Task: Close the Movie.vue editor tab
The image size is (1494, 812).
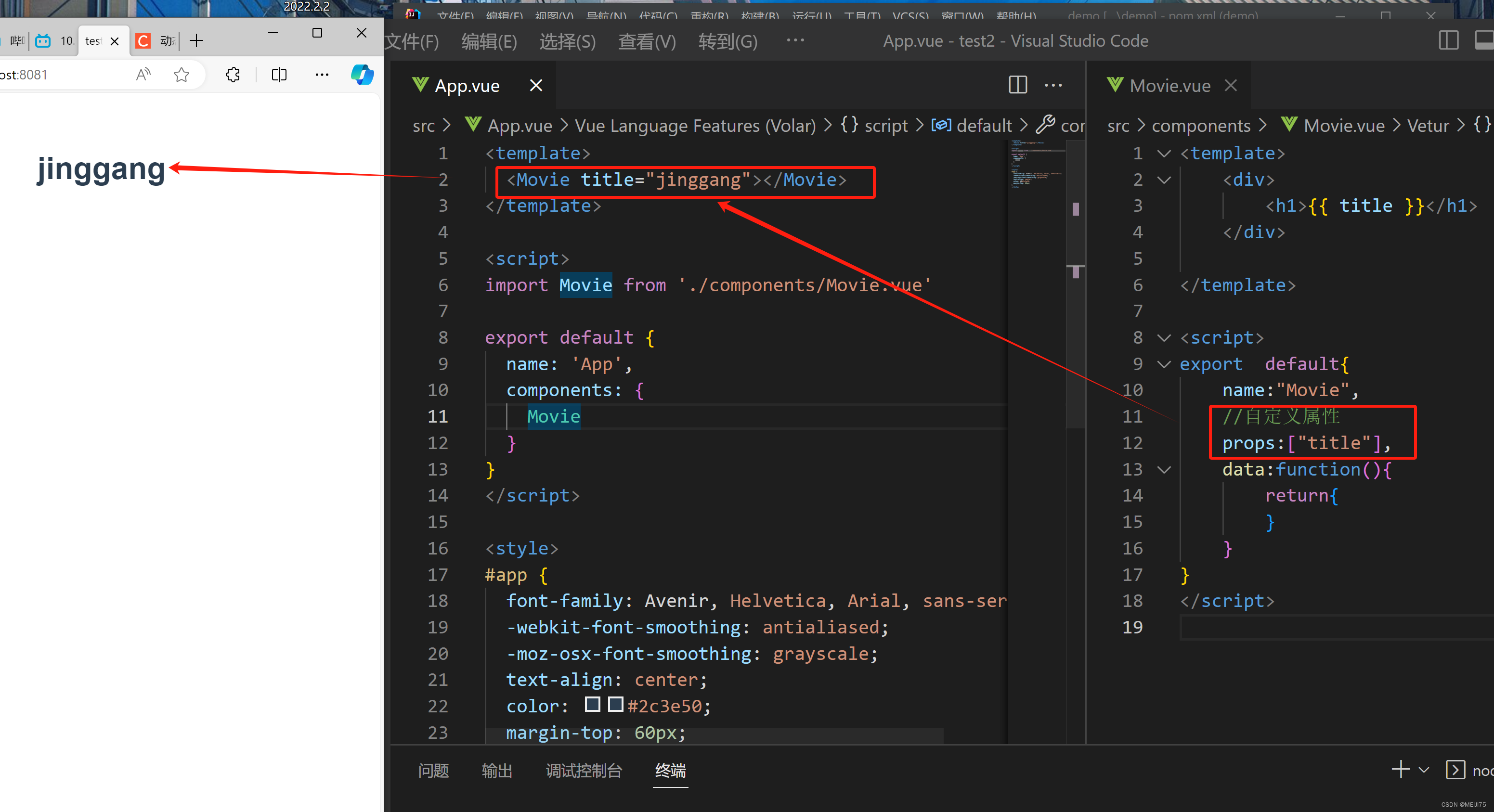Action: [1231, 86]
